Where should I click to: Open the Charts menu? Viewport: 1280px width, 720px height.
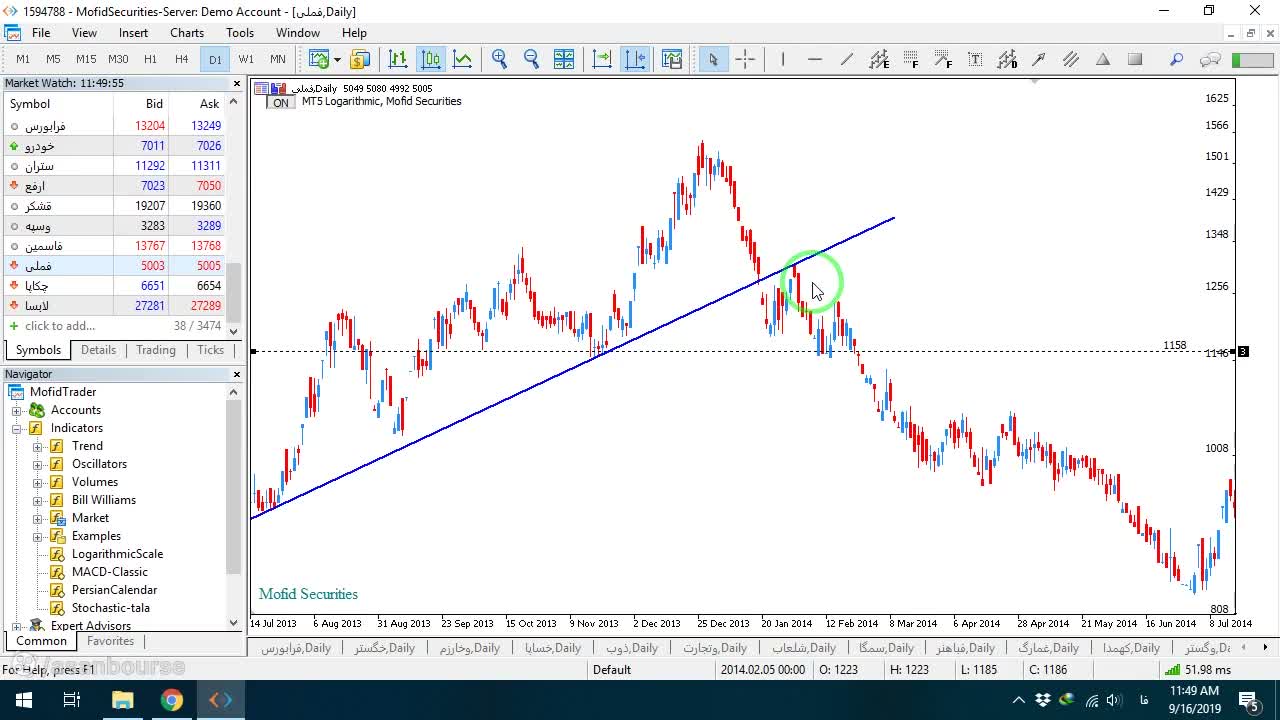(187, 32)
